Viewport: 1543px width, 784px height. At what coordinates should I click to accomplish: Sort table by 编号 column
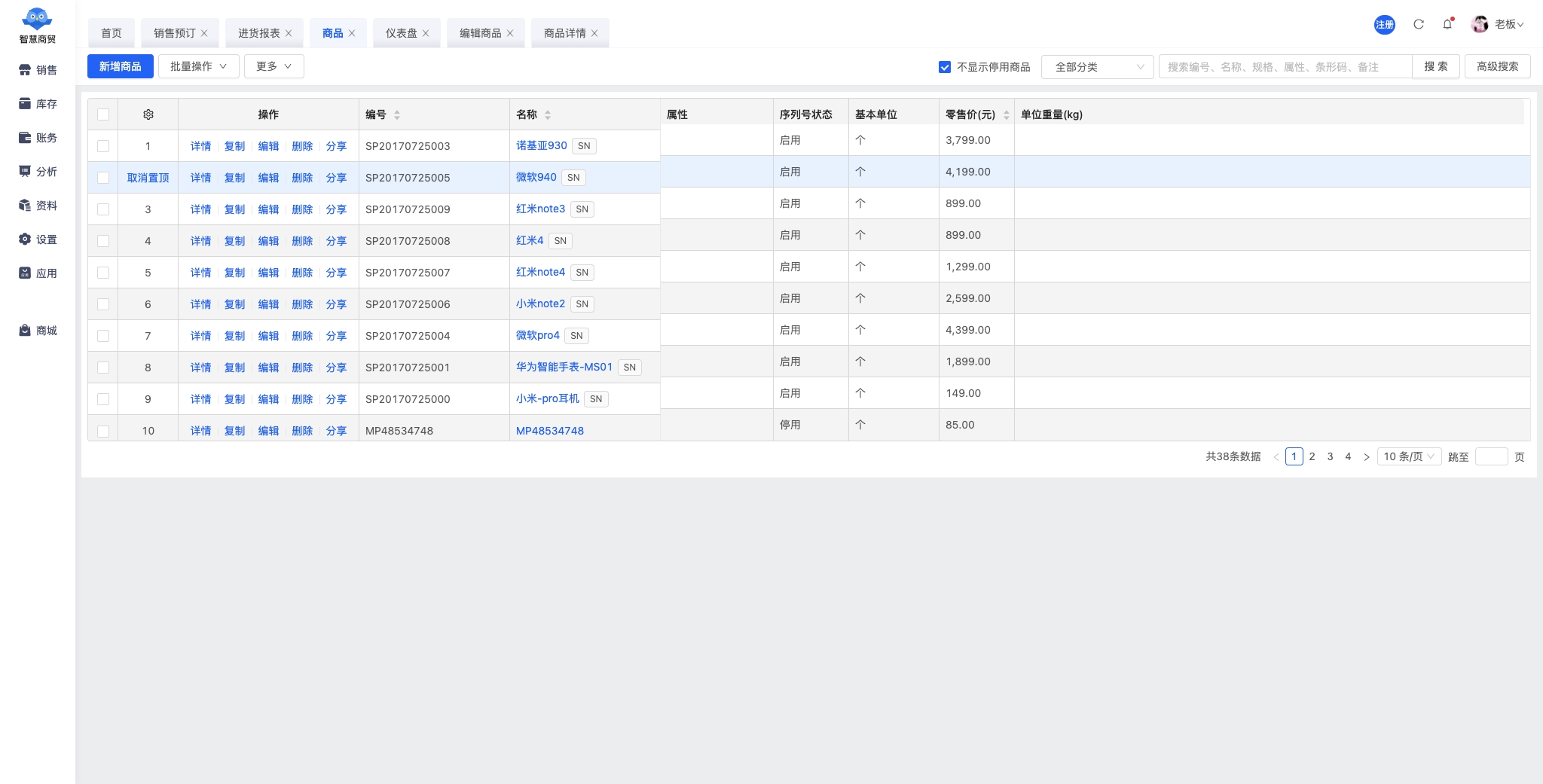[397, 114]
